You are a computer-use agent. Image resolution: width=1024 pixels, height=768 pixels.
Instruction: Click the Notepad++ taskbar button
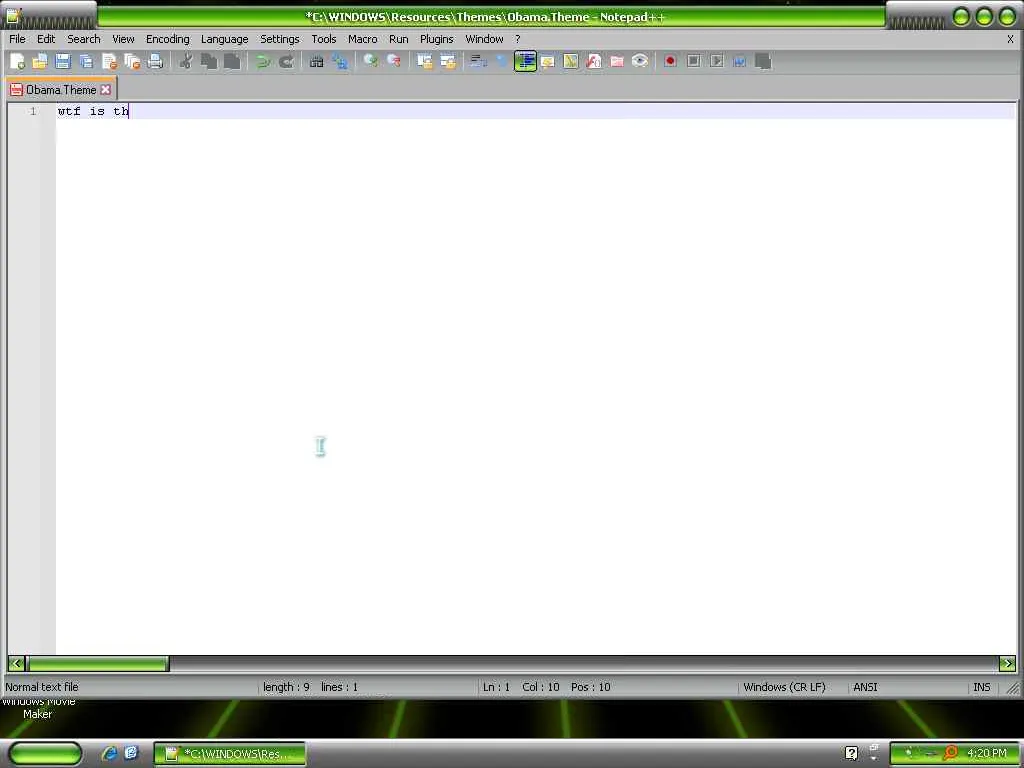(229, 754)
